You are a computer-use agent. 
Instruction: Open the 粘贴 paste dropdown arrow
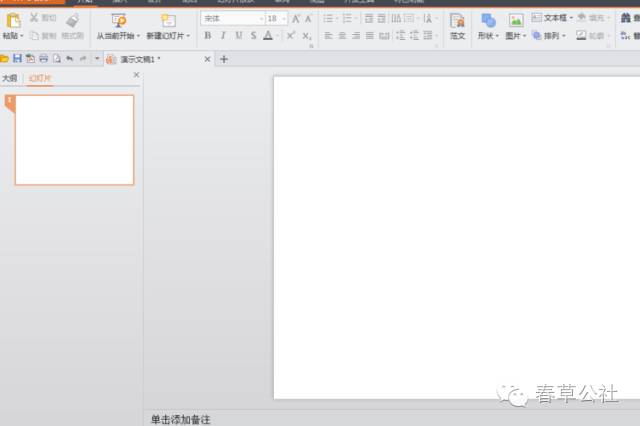pyautogui.click(x=22, y=36)
